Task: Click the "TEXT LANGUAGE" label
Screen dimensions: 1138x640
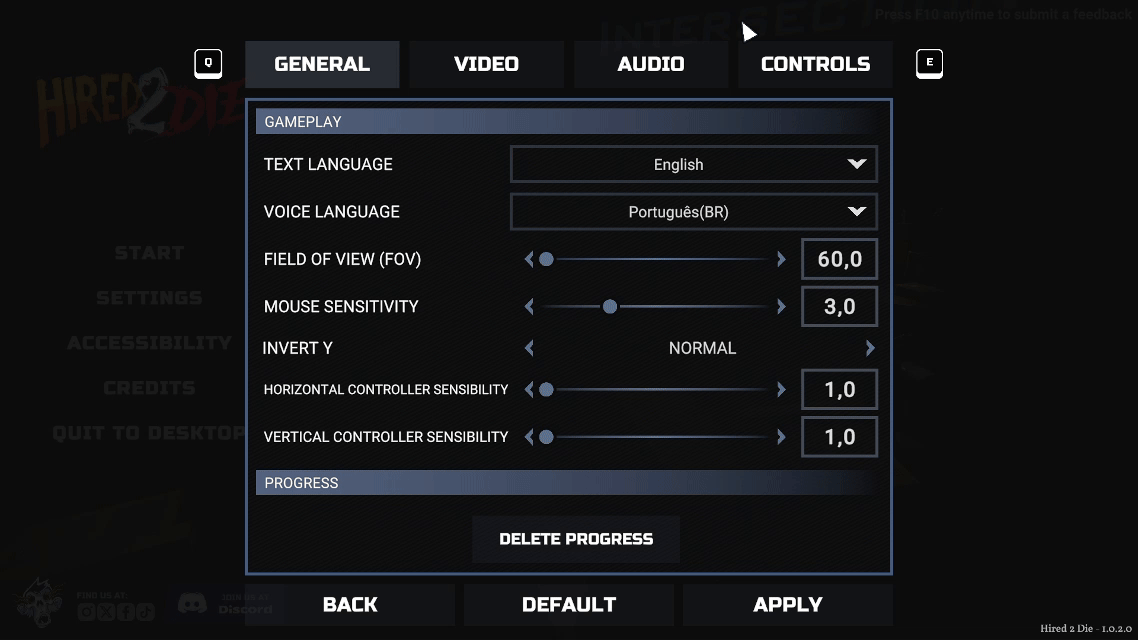Action: tap(328, 165)
